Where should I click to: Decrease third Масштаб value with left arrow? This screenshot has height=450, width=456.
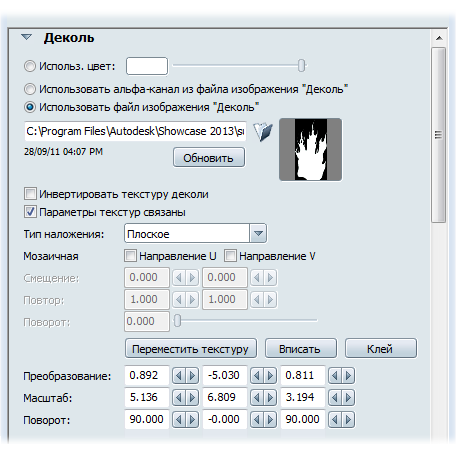[335, 398]
